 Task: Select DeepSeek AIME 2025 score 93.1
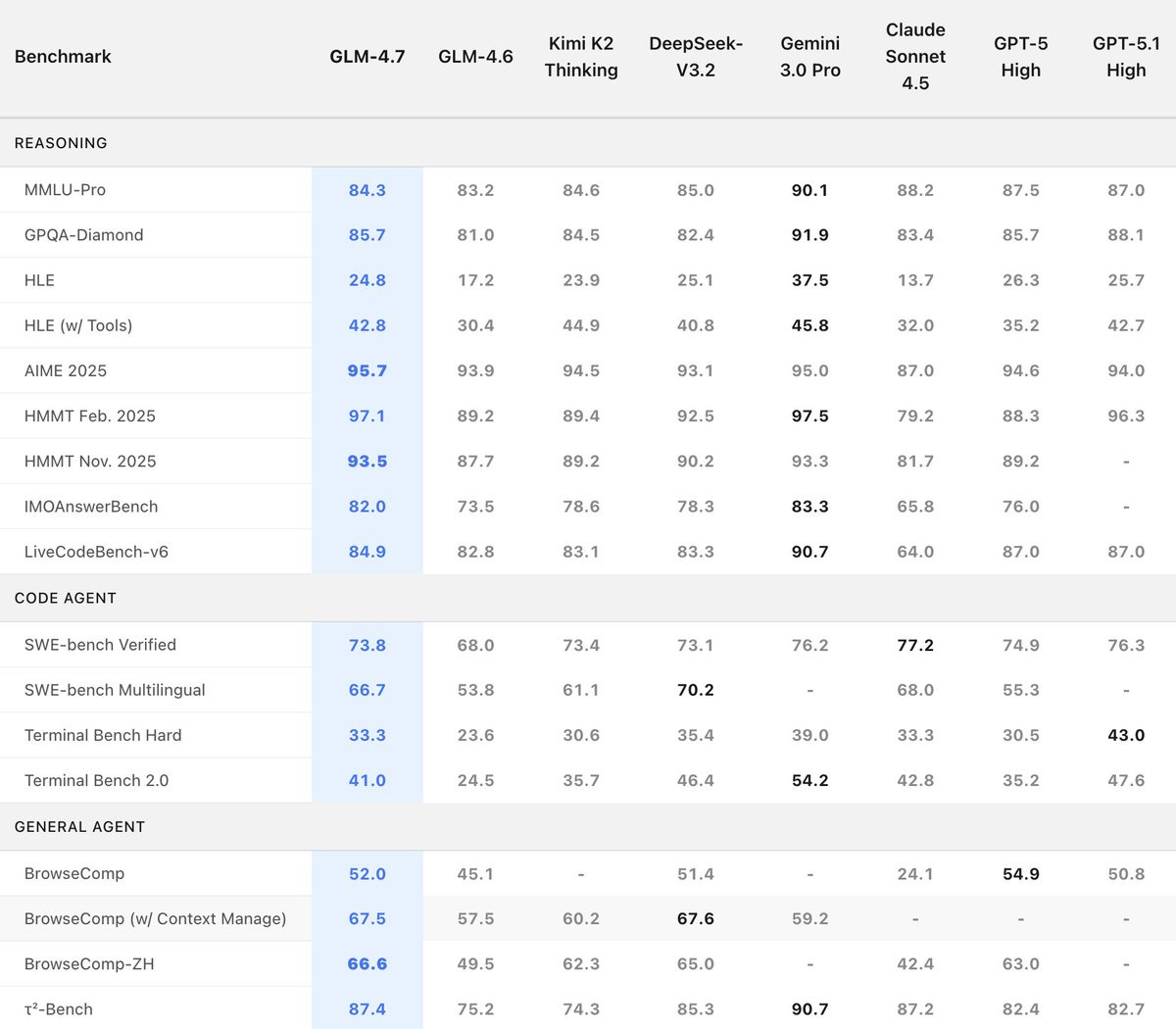pyautogui.click(x=696, y=370)
